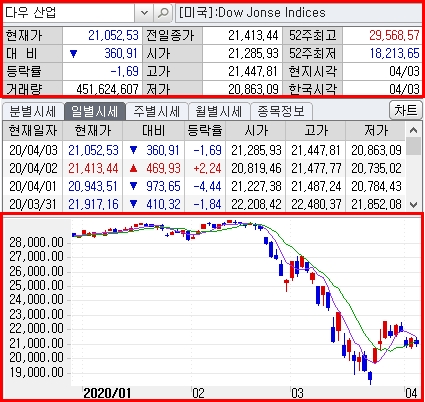Click the table scrollbar down arrow

413,204
